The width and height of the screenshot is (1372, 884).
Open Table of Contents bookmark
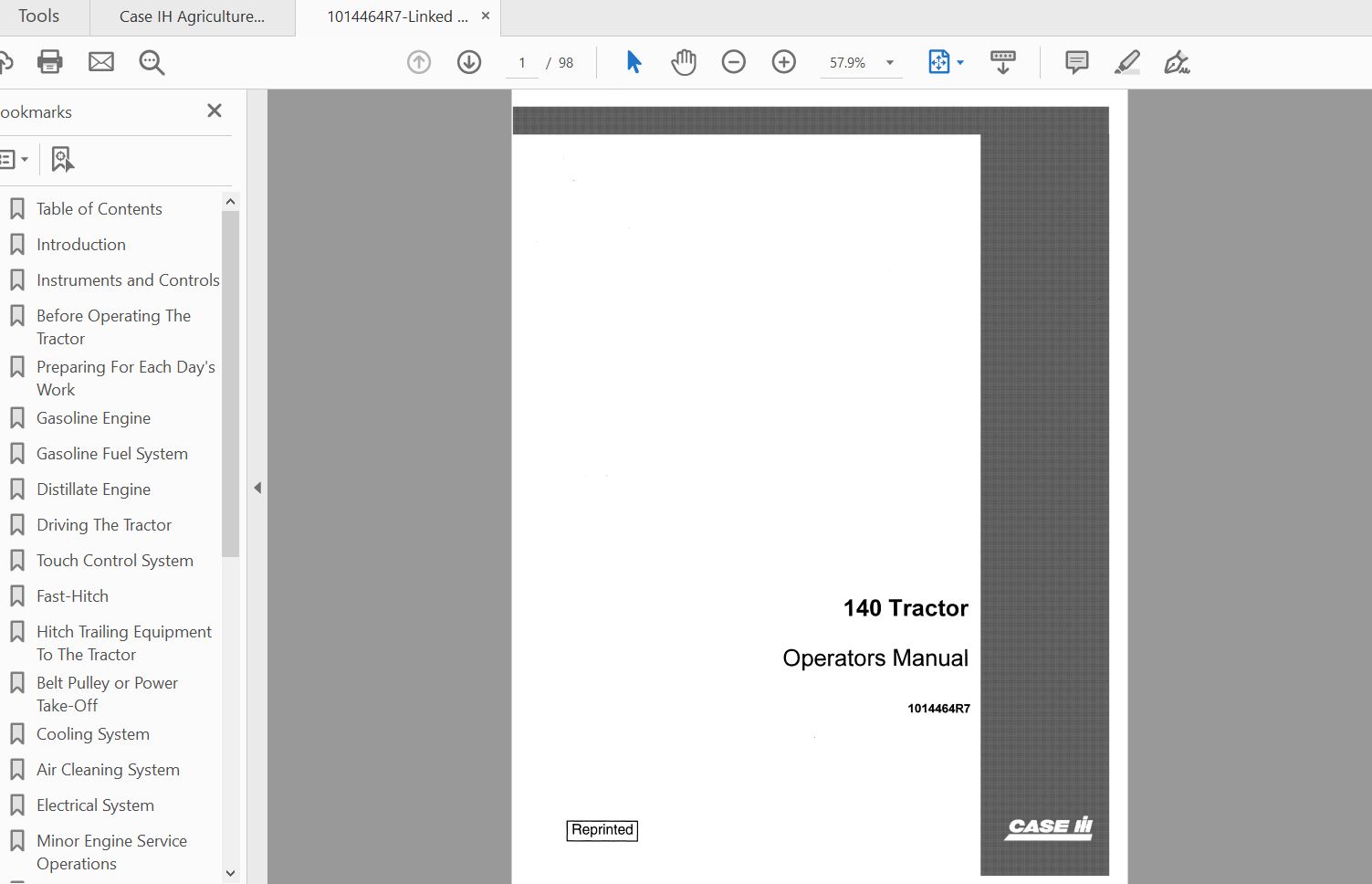99,209
